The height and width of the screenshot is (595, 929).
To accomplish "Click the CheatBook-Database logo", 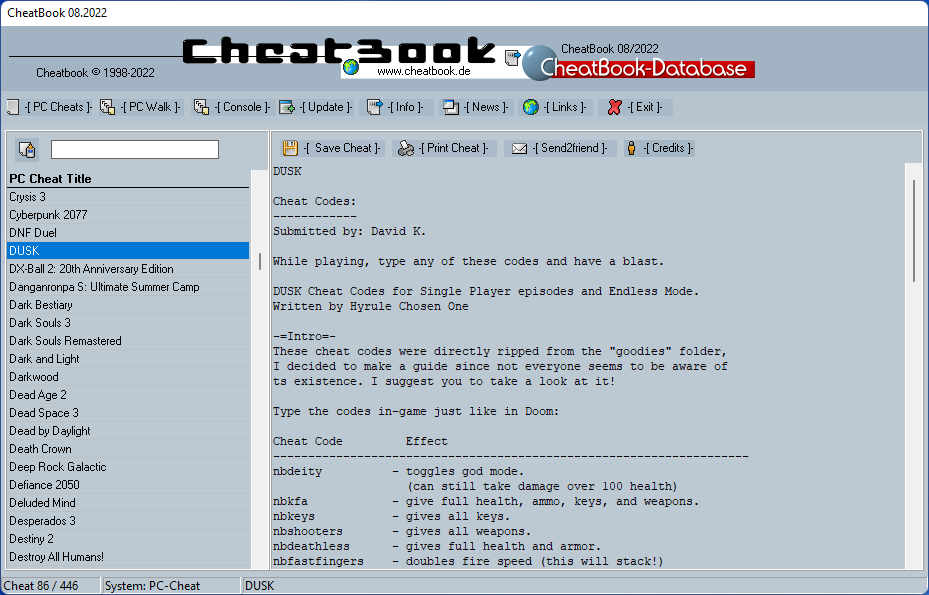I will pyautogui.click(x=645, y=69).
